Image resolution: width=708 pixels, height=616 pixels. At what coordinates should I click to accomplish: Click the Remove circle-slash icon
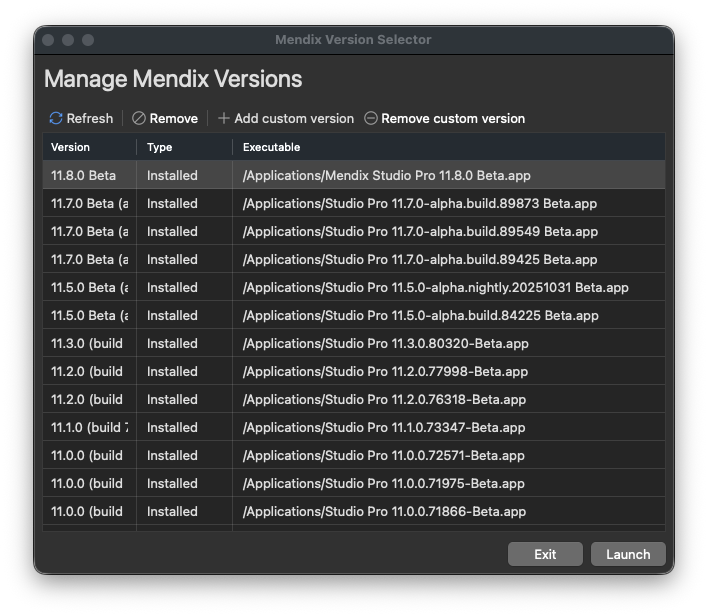coord(139,118)
